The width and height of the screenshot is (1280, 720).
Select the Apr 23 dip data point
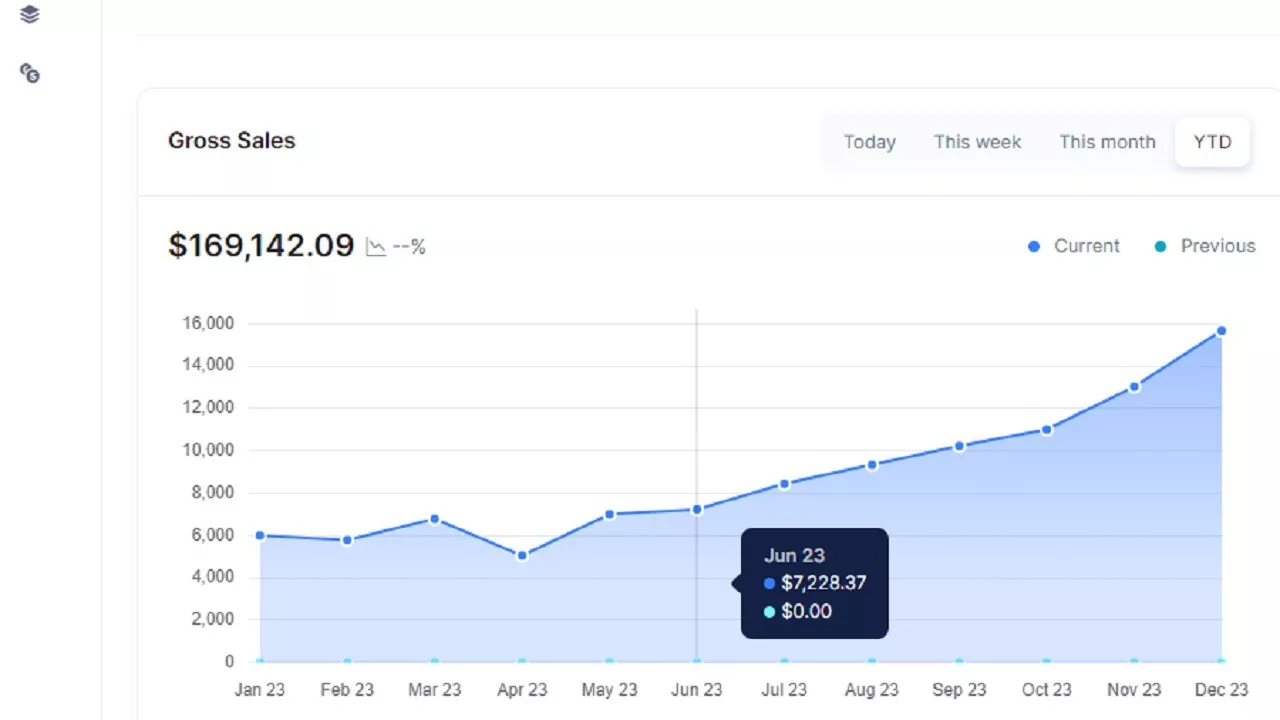522,555
